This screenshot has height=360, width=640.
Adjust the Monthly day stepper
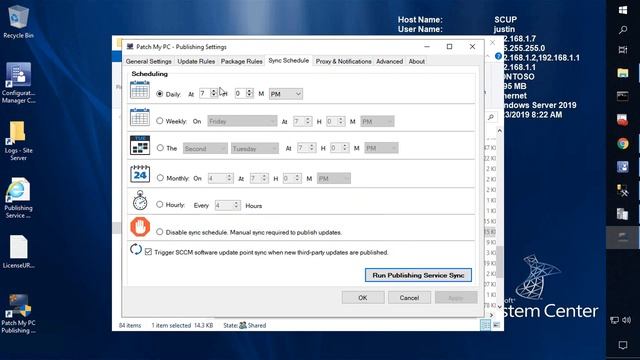(x=229, y=178)
